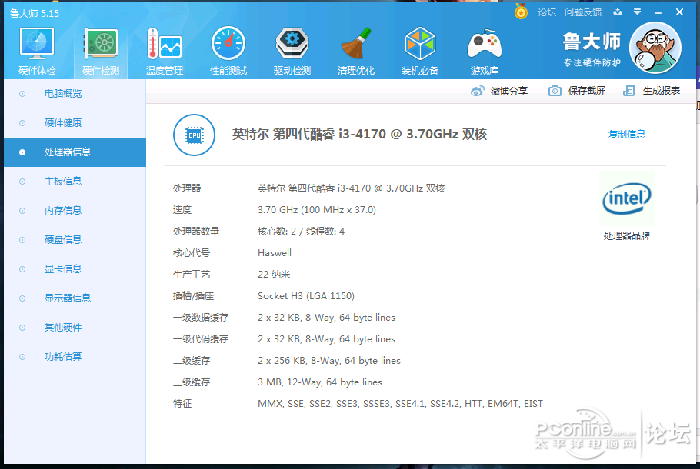Open the main menu dropdown arrow in title bar
Screen dimensions: 700x469
tap(638, 12)
